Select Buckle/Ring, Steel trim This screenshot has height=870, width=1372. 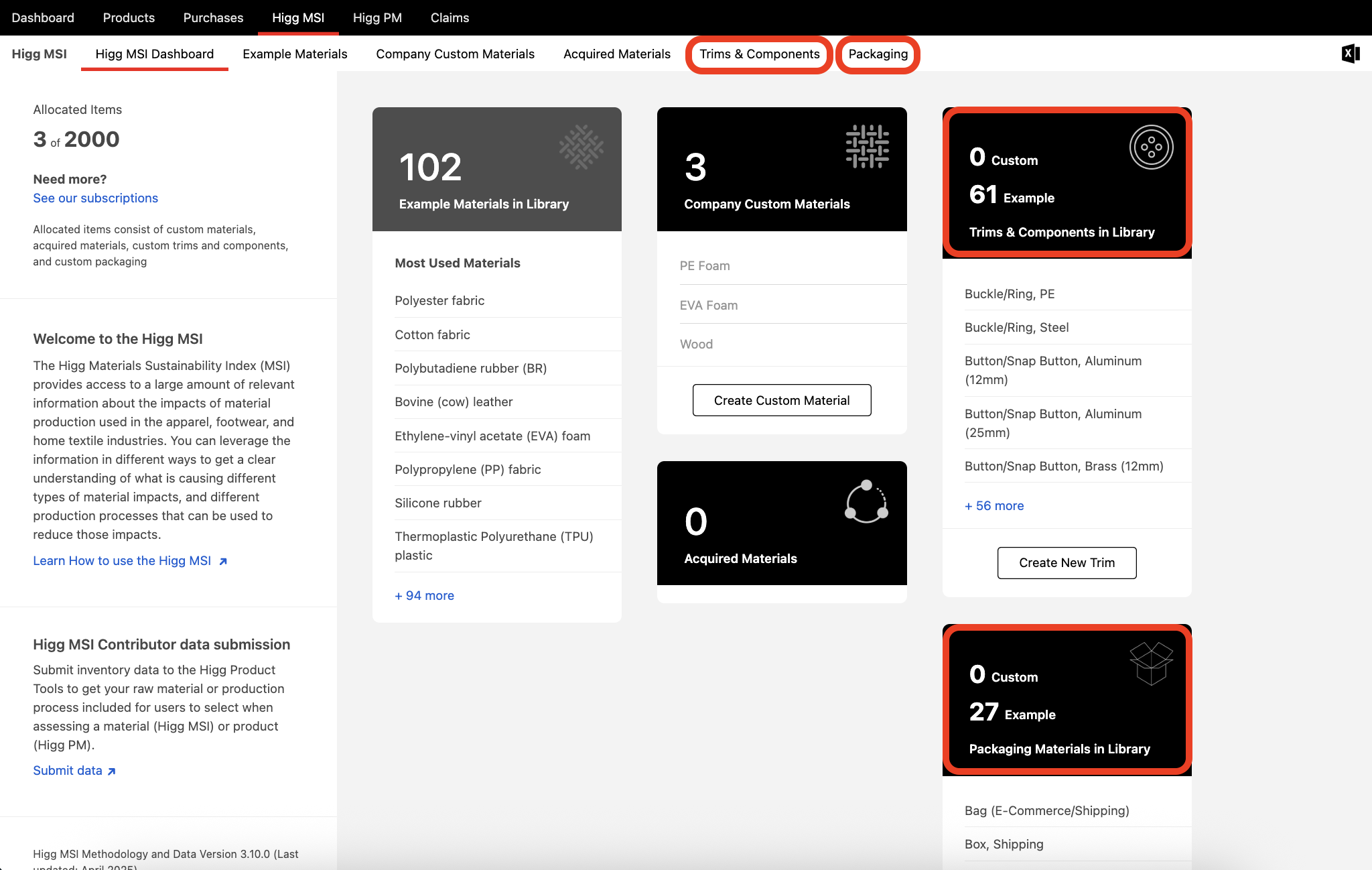point(1078,328)
